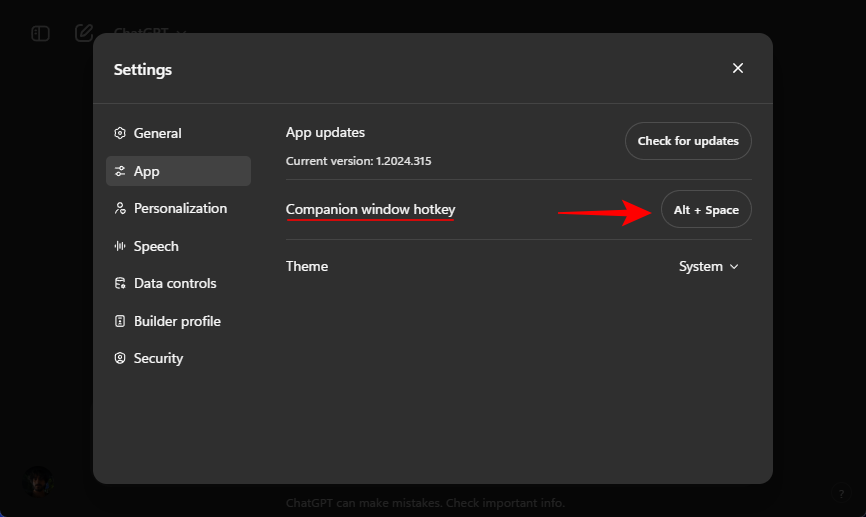
Task: Switch to the App settings tab
Action: coord(178,171)
